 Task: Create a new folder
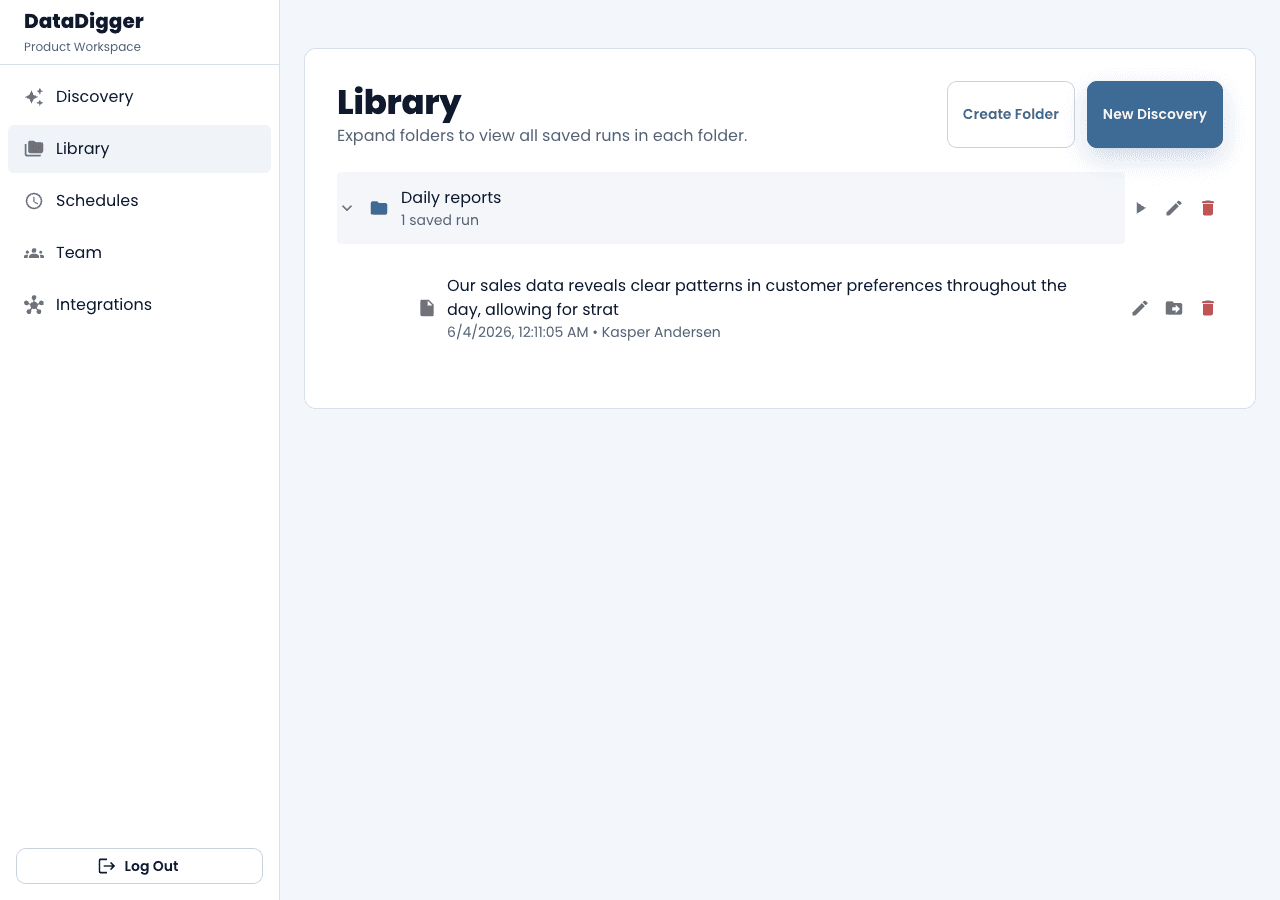1011,114
